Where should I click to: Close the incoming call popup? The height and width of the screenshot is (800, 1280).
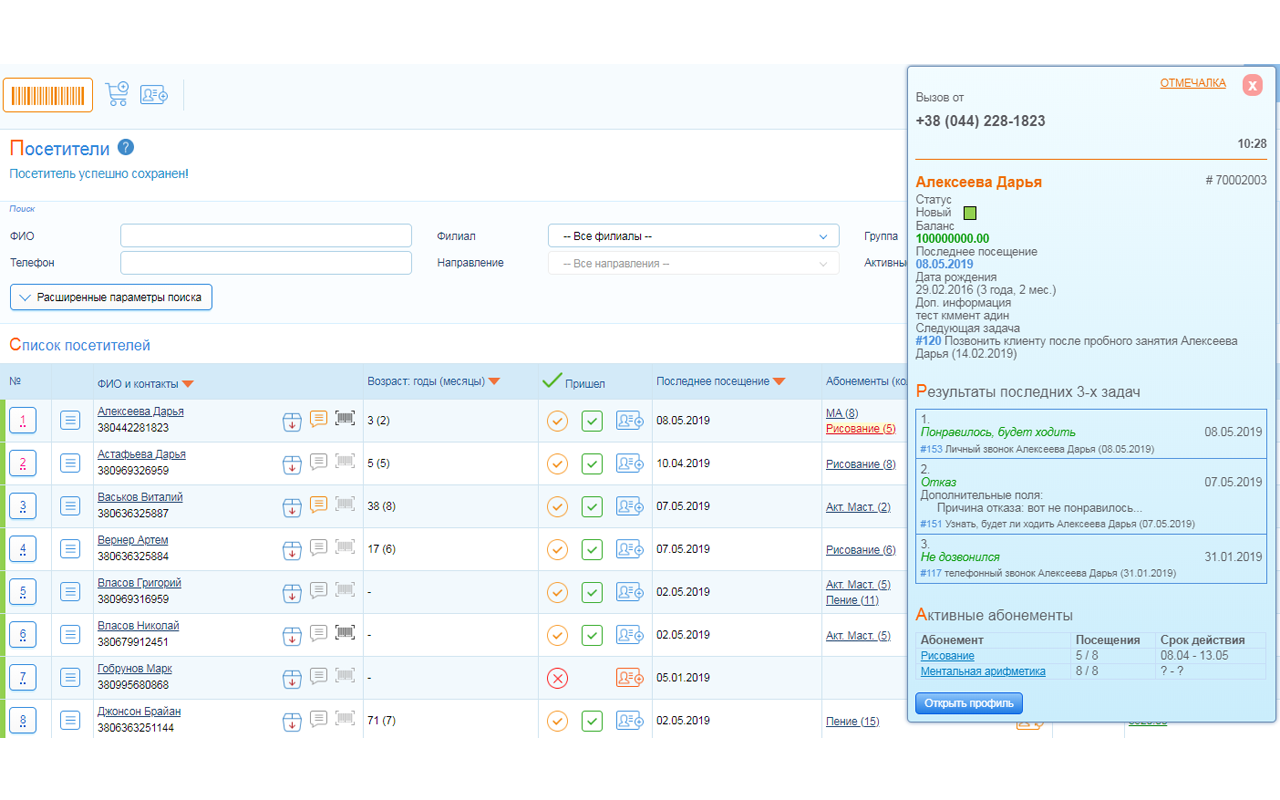pos(1252,85)
